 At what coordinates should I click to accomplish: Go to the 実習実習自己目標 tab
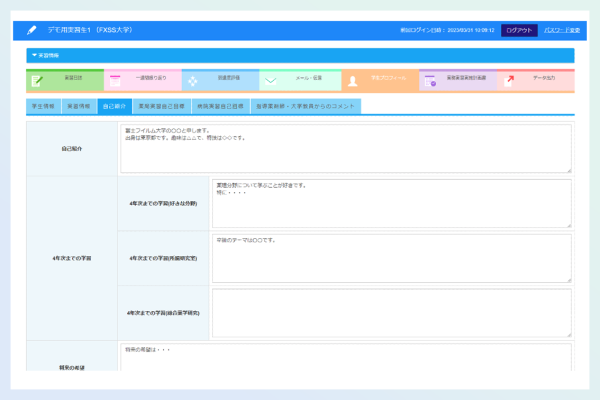tap(160, 105)
